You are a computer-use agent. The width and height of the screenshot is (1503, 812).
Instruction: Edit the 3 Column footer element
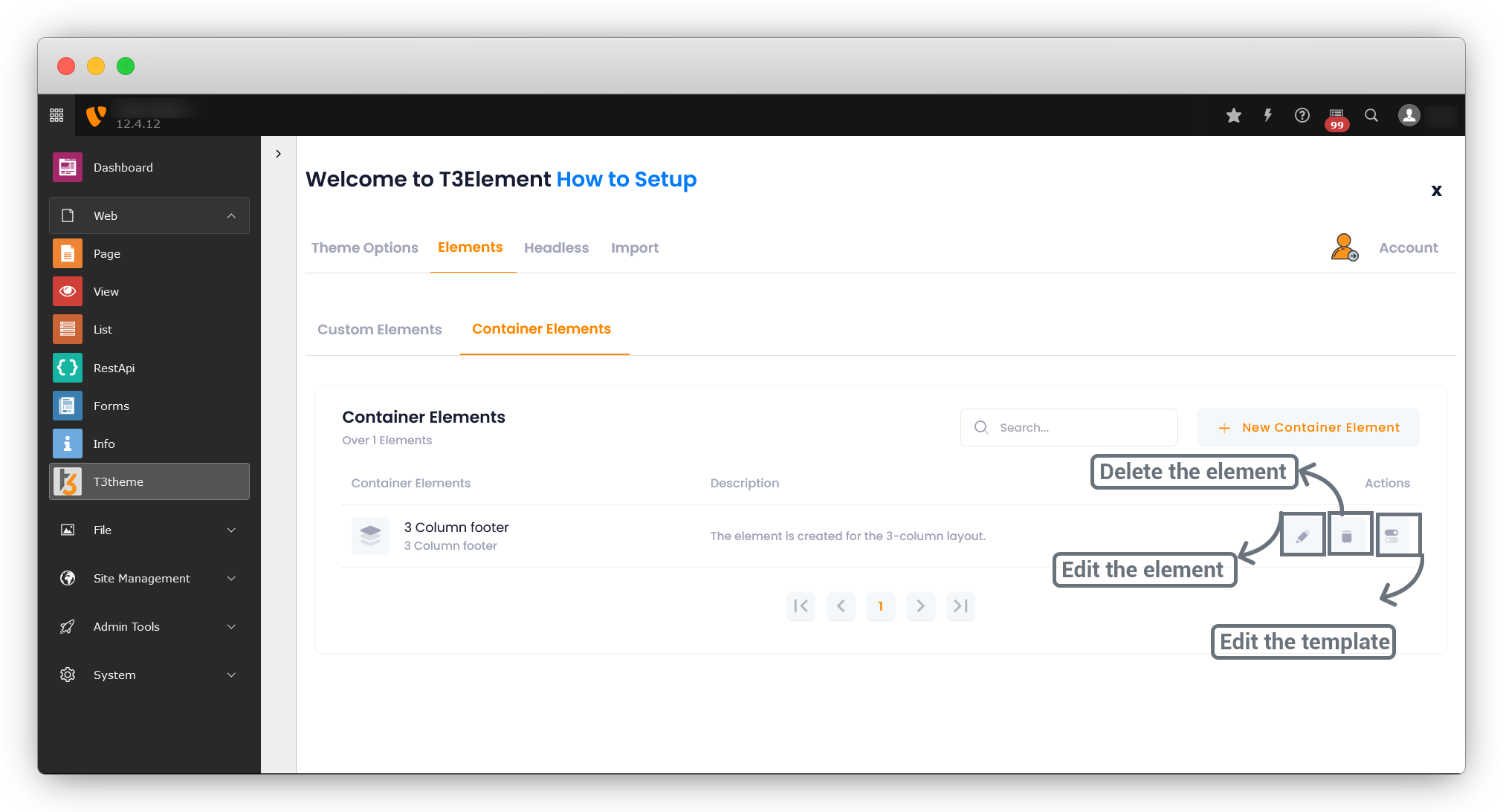[x=1302, y=536]
